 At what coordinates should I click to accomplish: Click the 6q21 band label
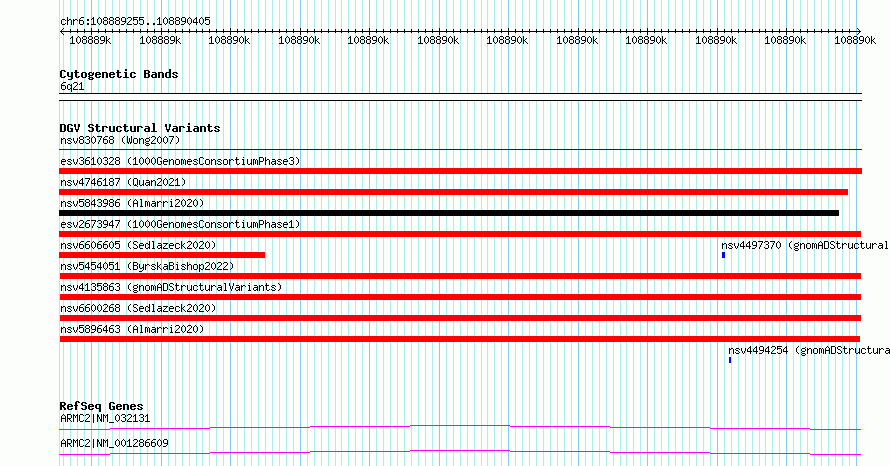coord(72,86)
